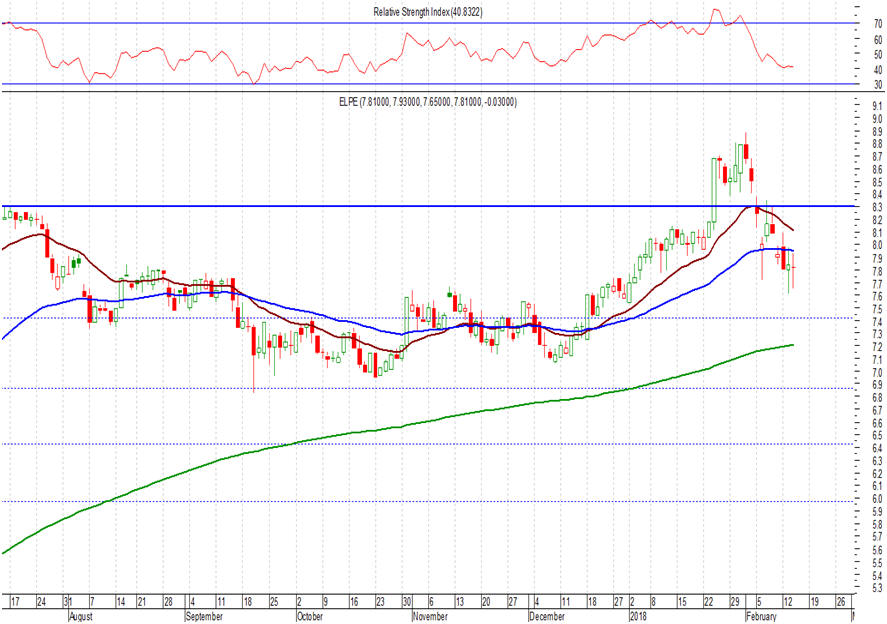Click price axis label 6.9

coord(877,385)
